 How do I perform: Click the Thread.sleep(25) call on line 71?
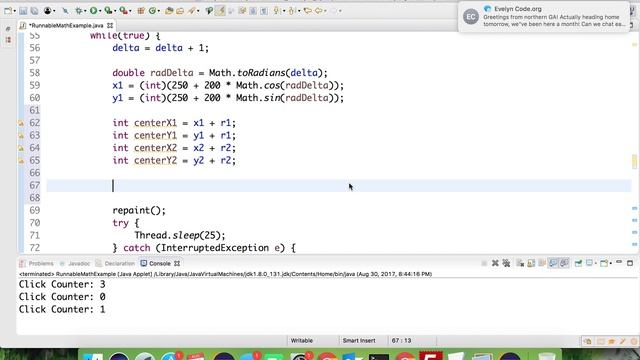click(180, 236)
